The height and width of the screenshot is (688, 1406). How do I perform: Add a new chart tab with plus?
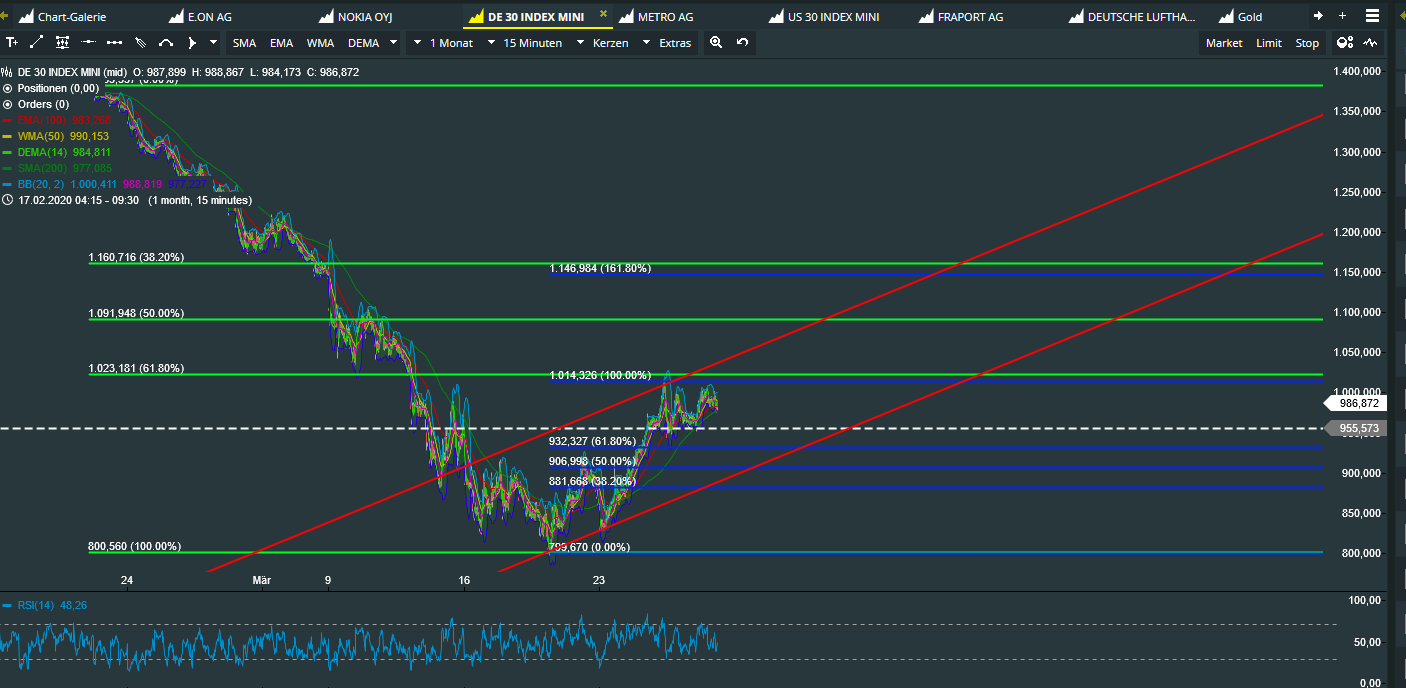1342,16
